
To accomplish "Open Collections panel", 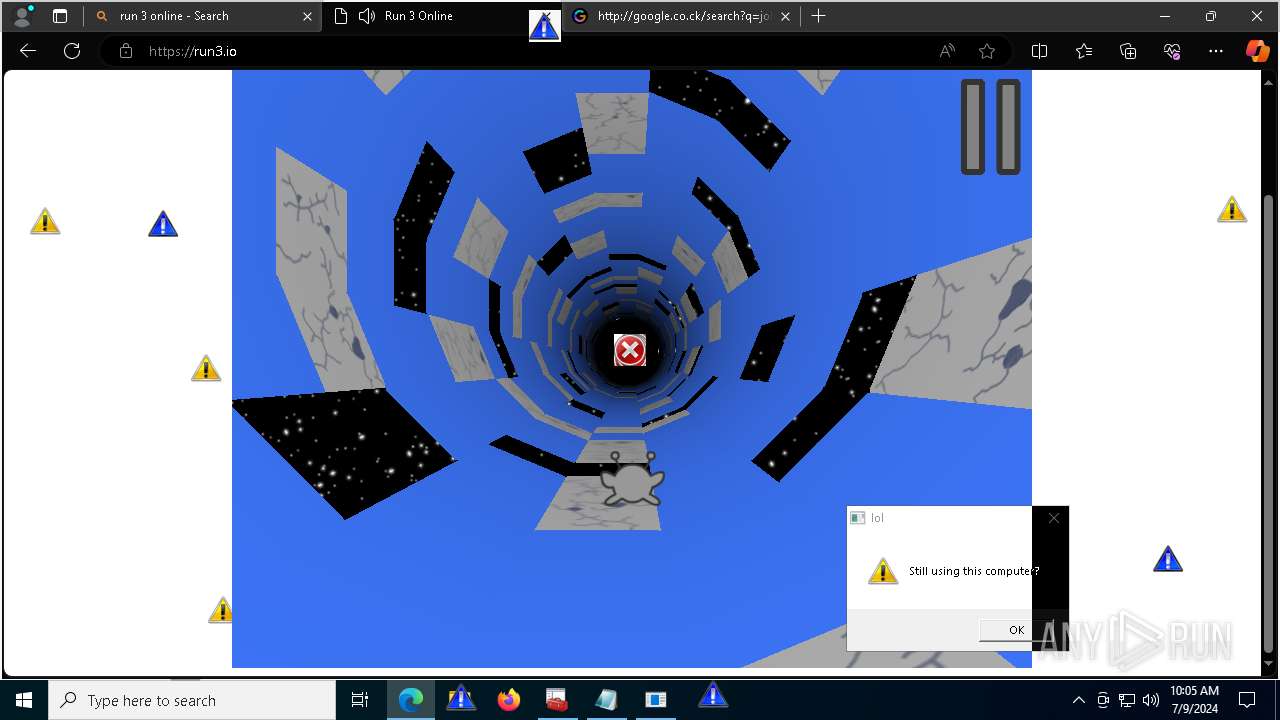I will pos(1128,51).
